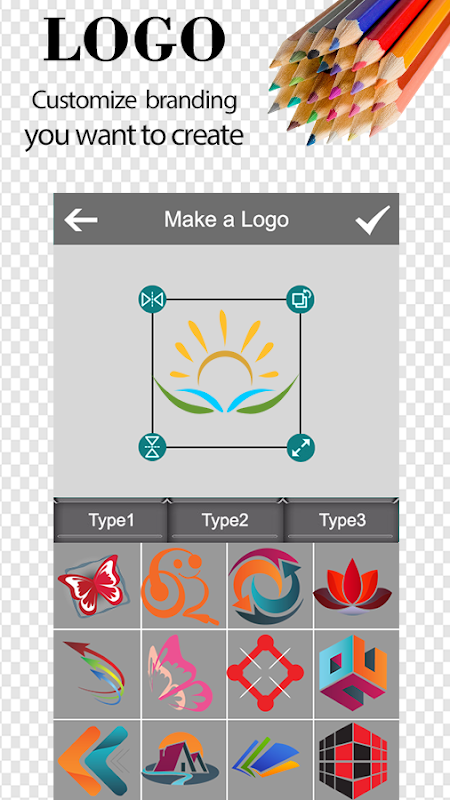Flip logo horizontally using top-left handle
Image resolution: width=450 pixels, height=800 pixels.
(x=153, y=299)
